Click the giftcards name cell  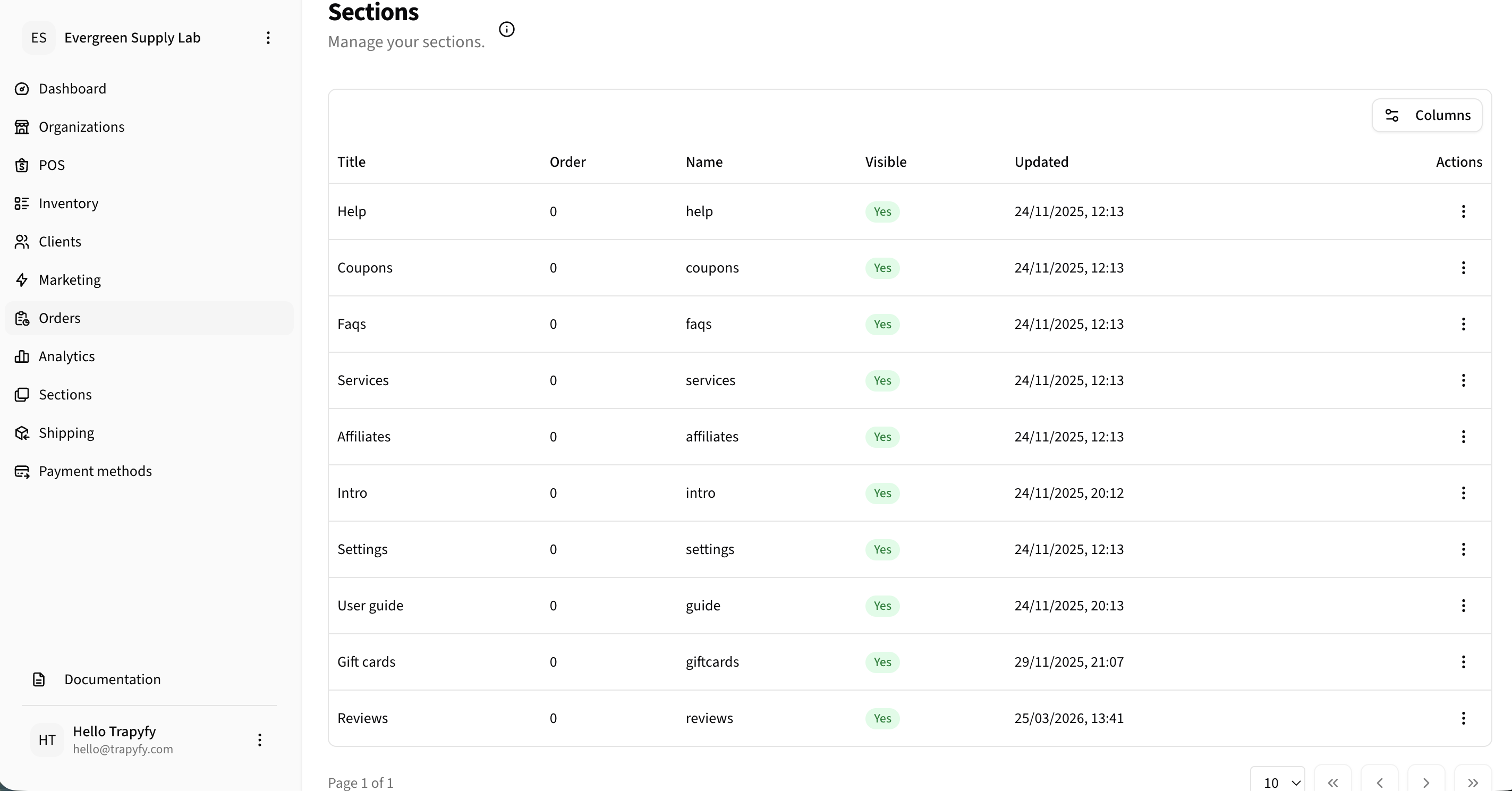coord(712,662)
